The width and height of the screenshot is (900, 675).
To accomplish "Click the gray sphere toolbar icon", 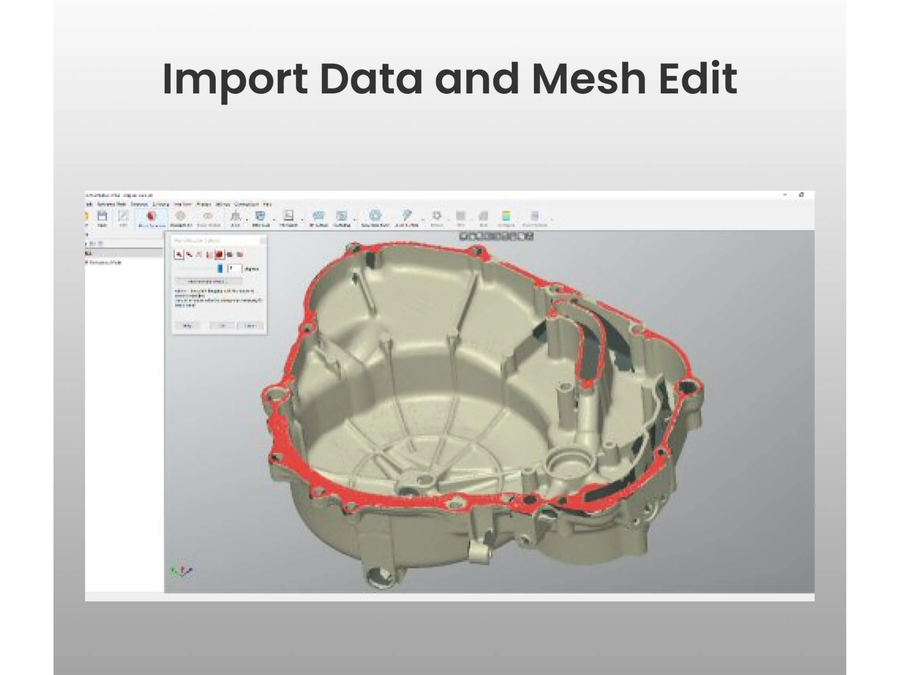I will coord(180,216).
